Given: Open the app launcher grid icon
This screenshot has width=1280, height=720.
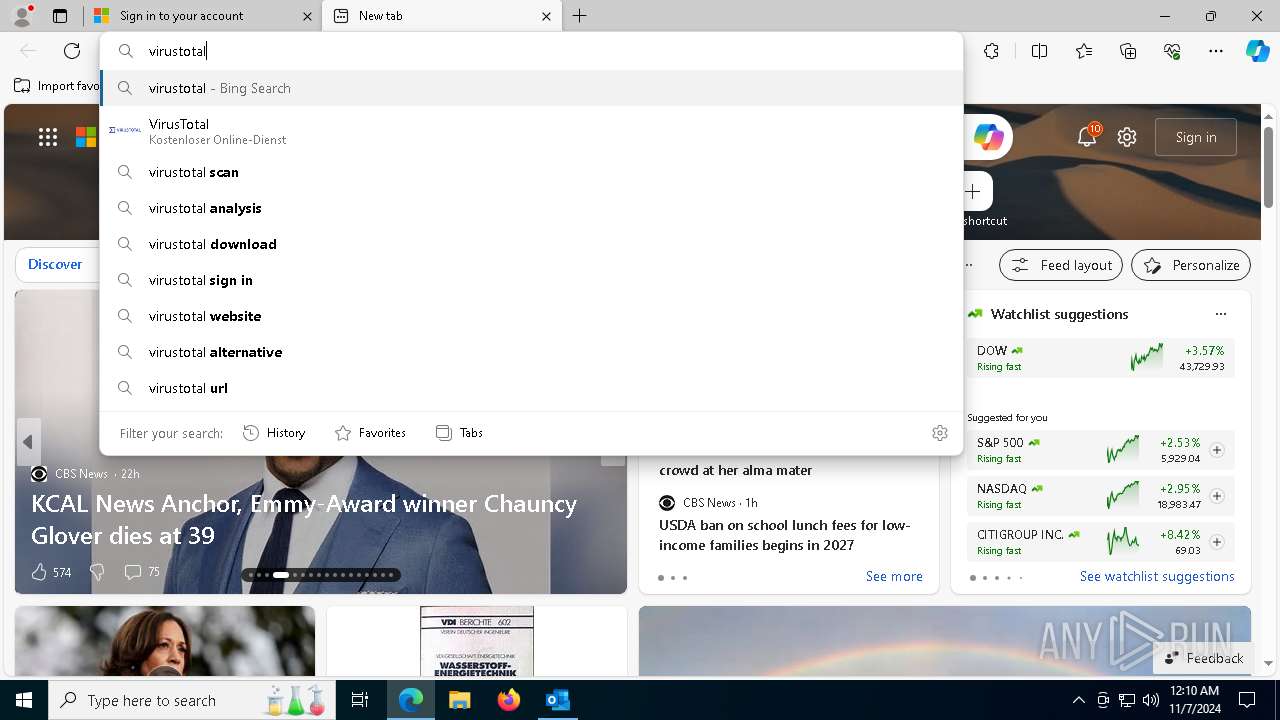Looking at the screenshot, I should point(48,137).
